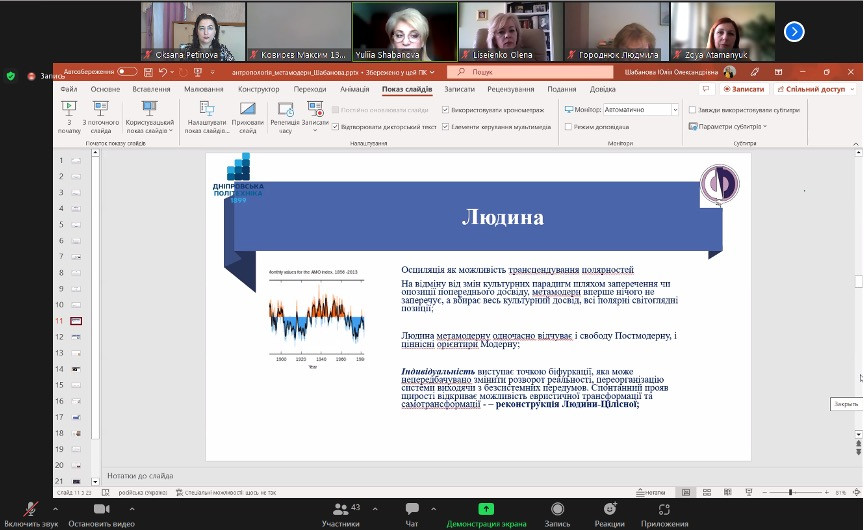This screenshot has width=864, height=530.
Task: Switch to the Animation ribbon tab
Action: pyautogui.click(x=354, y=89)
